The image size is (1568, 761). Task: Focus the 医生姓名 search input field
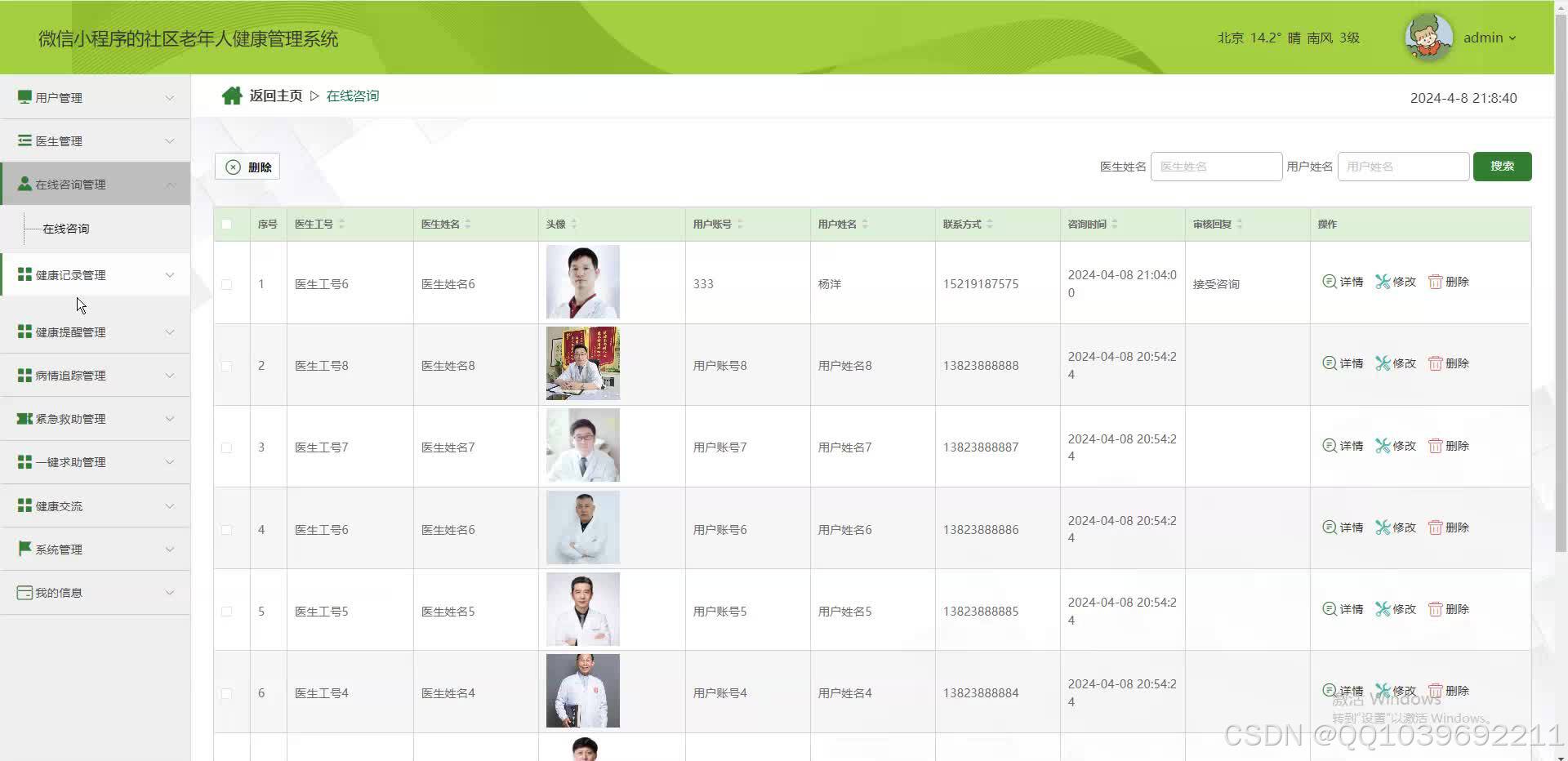1215,167
